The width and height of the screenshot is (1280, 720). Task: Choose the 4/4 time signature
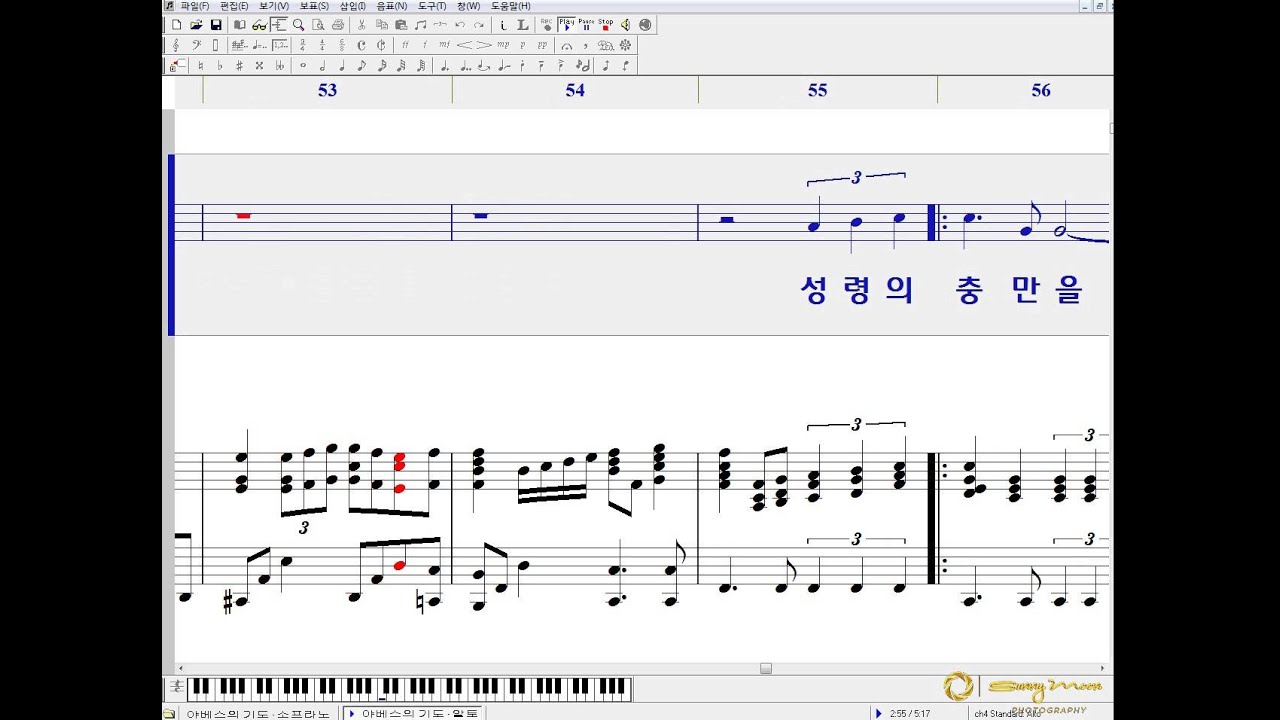coord(322,45)
